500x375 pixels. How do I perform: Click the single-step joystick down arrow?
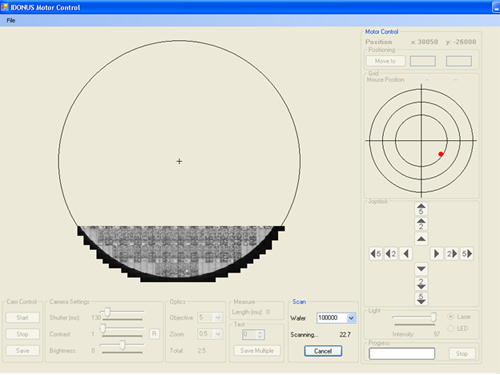point(421,269)
